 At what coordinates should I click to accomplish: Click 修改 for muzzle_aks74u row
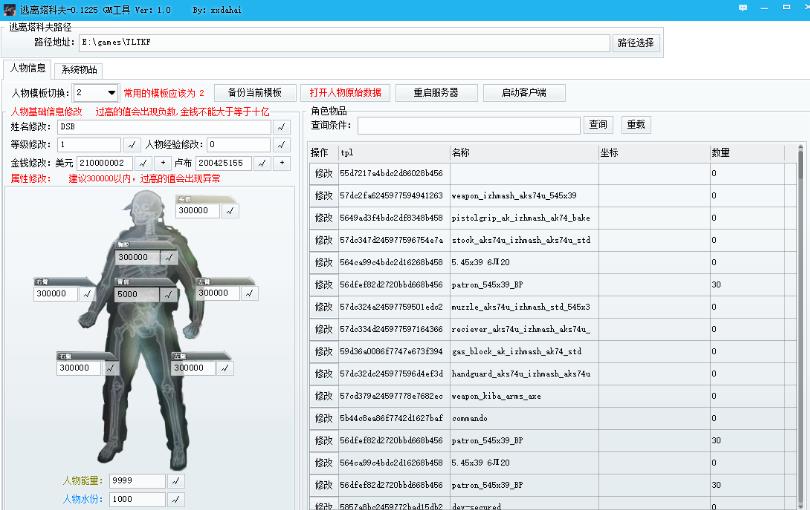point(323,307)
